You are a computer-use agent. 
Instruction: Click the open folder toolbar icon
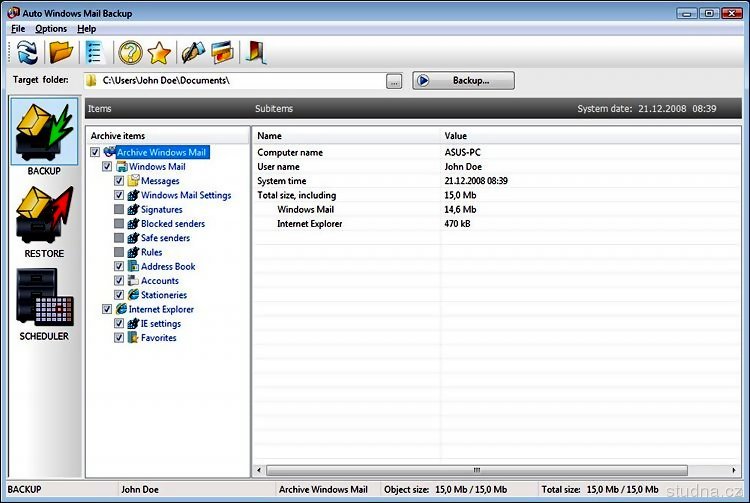tap(61, 53)
